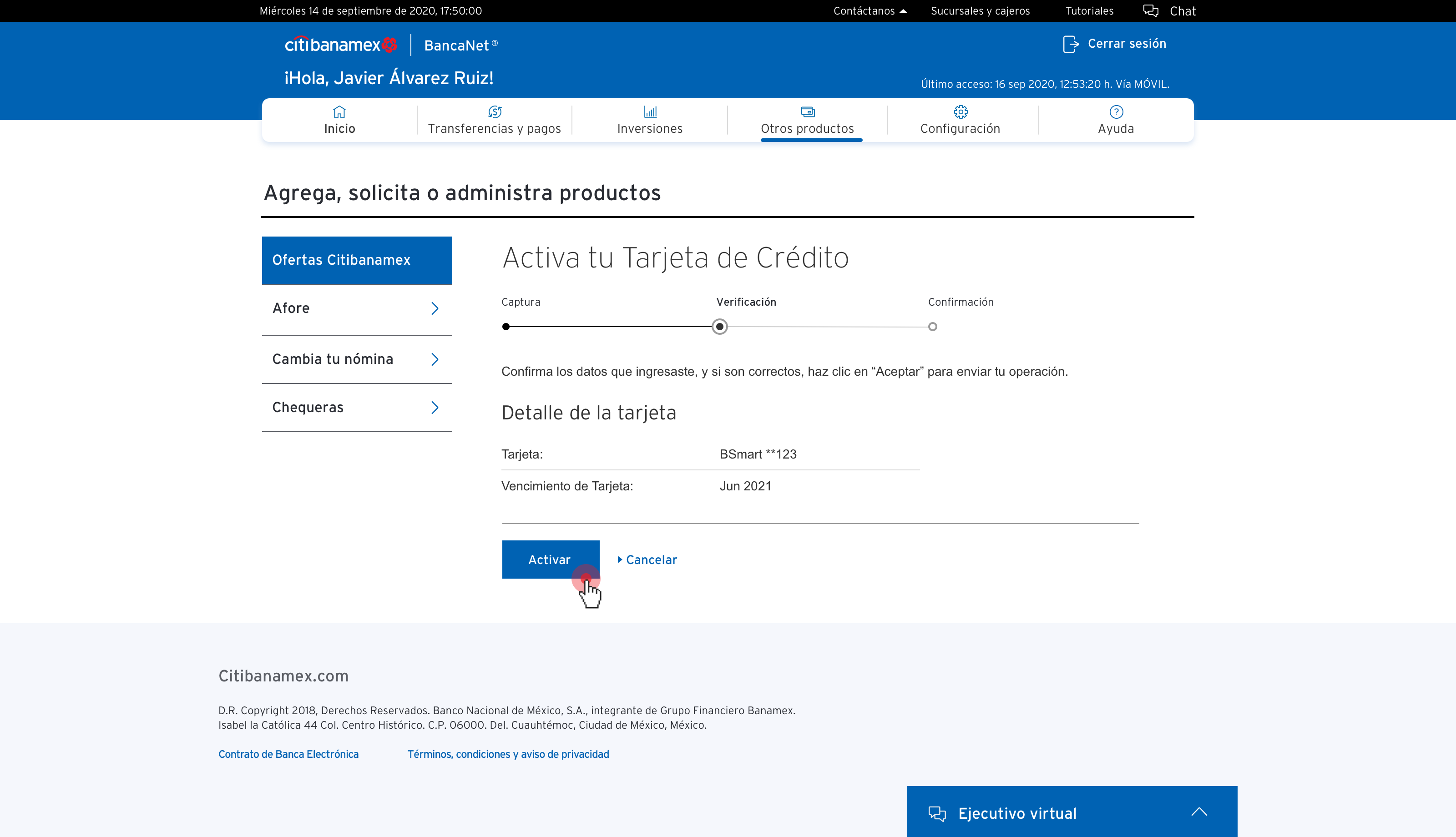Click the Activa tu Tarjeta de Crédito title
This screenshot has height=837, width=1456.
[675, 257]
